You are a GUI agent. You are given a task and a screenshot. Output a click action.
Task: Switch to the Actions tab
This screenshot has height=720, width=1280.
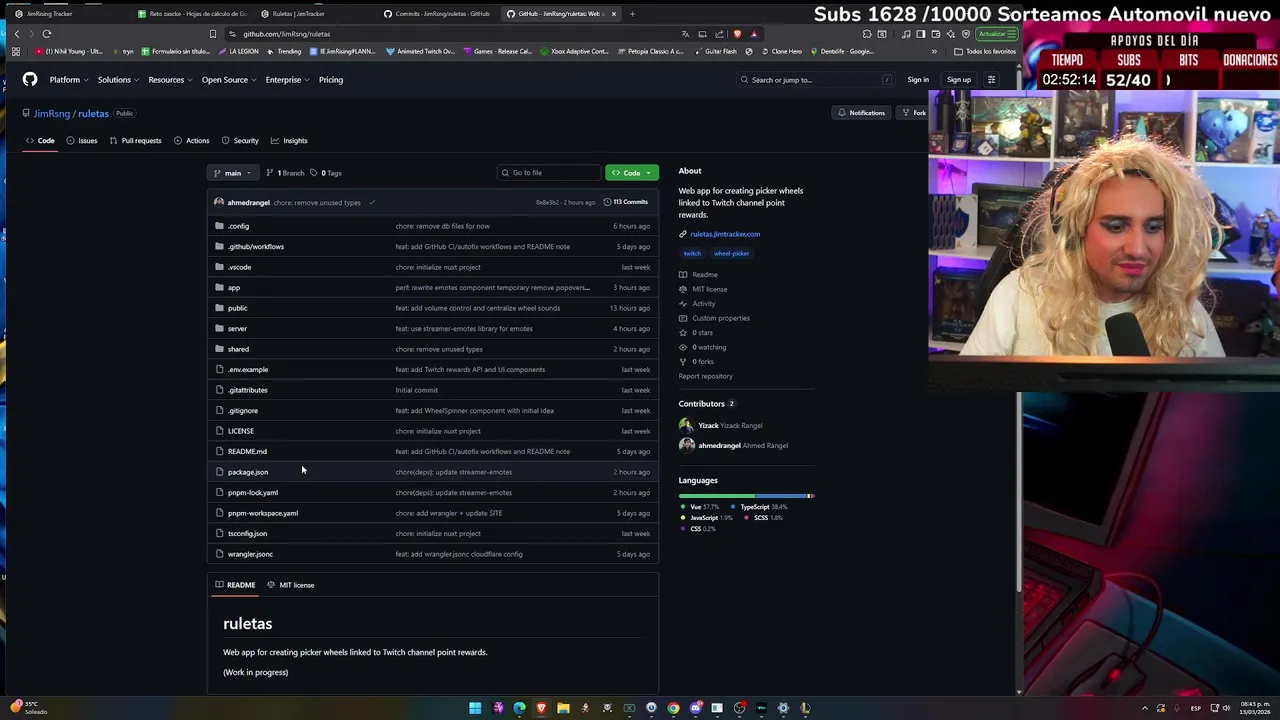191,140
